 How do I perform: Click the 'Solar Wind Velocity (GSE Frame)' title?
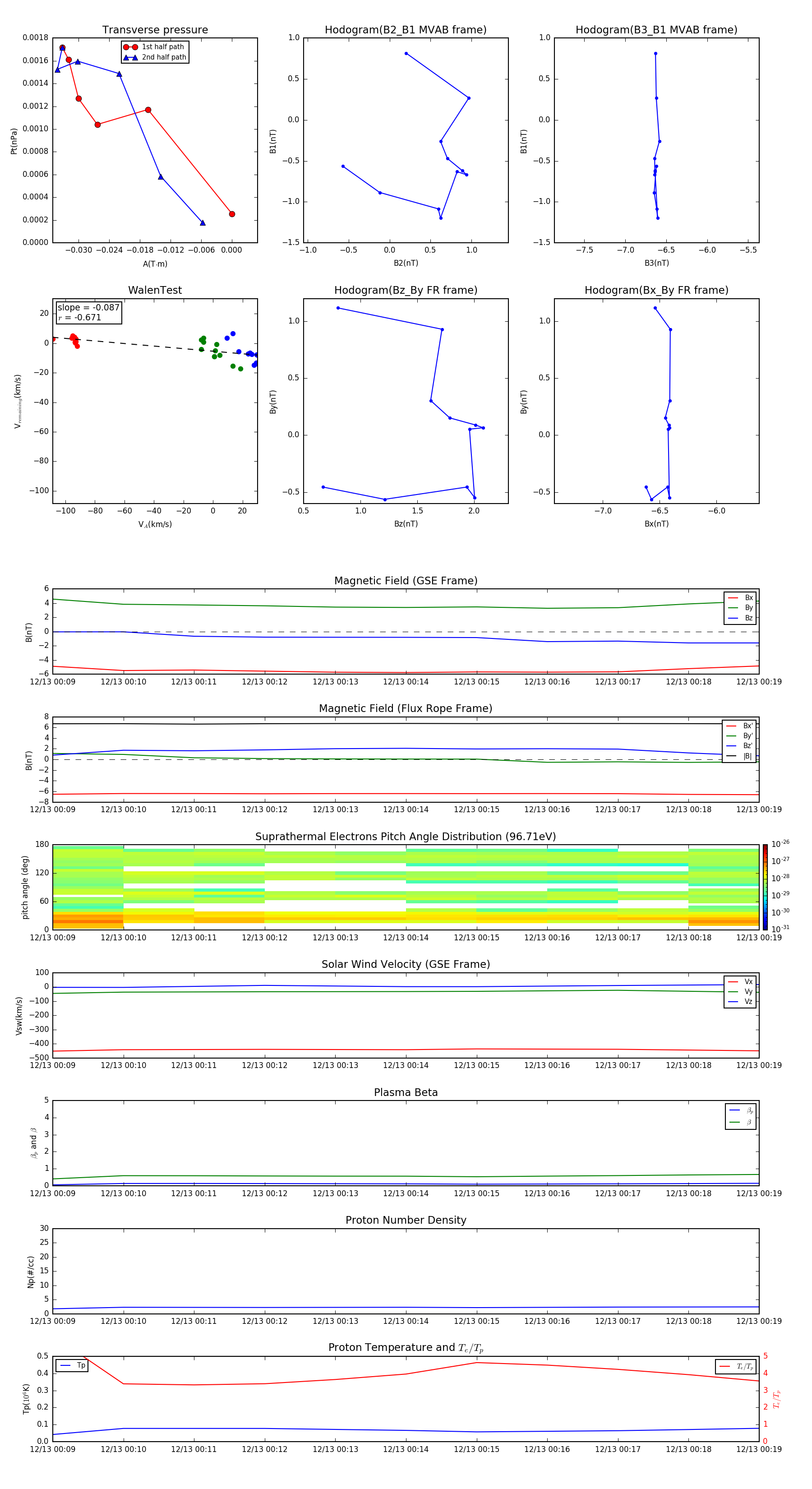(x=406, y=964)
